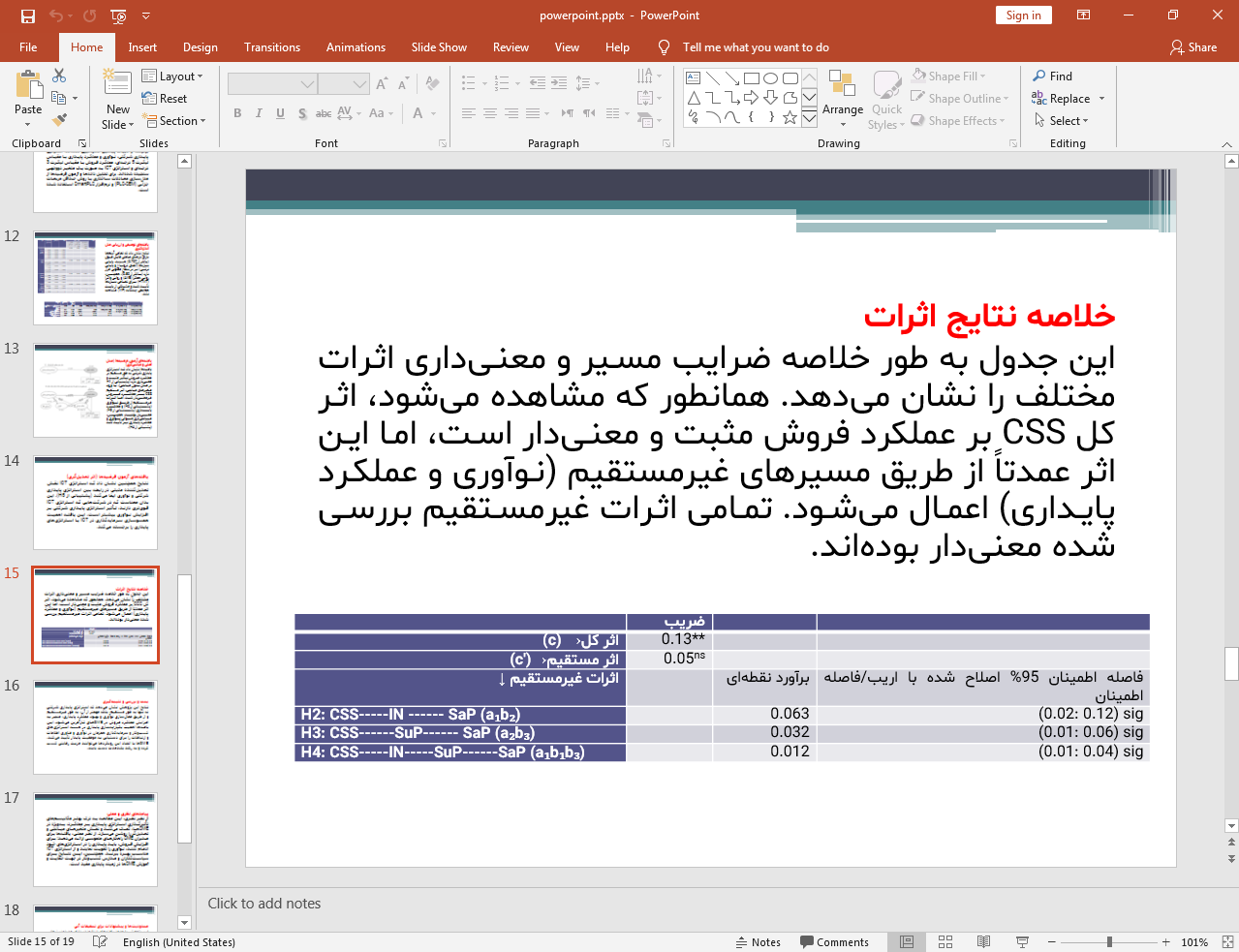Expand the Select dropdown
This screenshot has height=952, width=1239.
(x=1061, y=121)
